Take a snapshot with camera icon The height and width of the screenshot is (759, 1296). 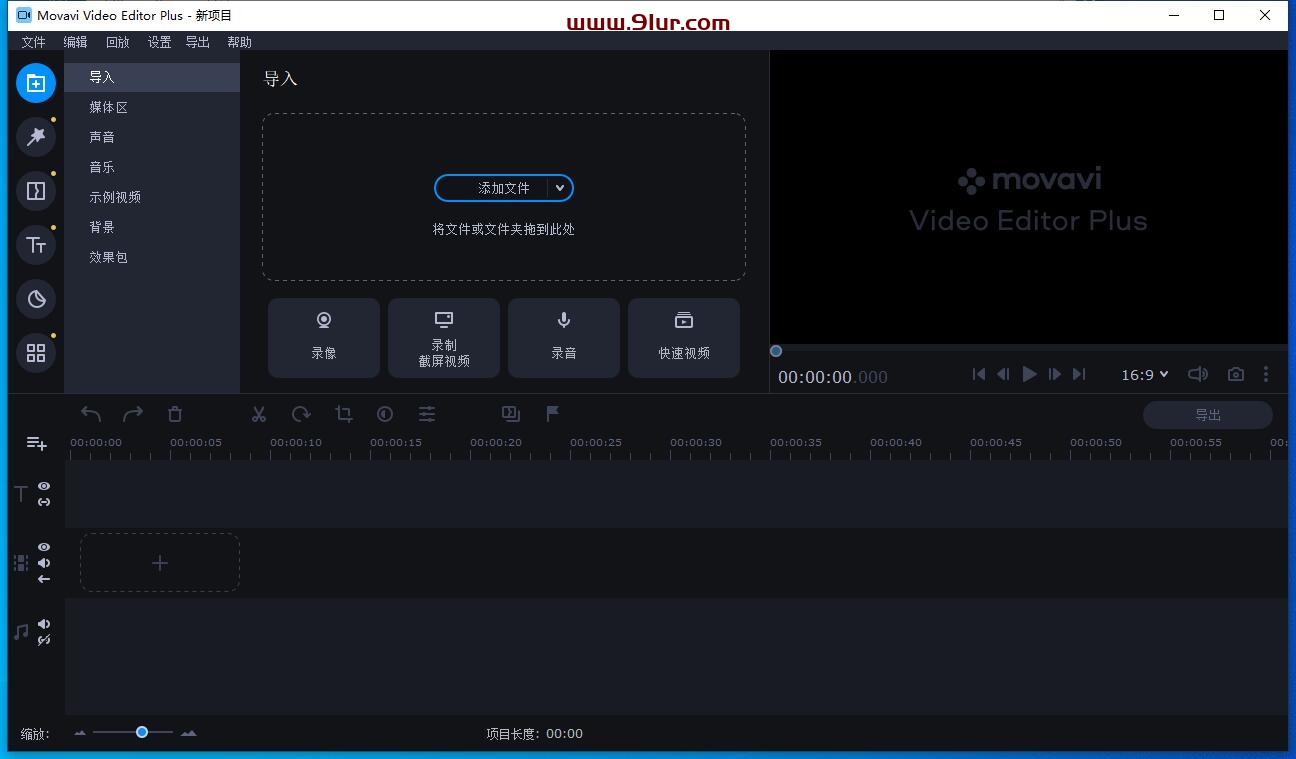pos(1236,374)
